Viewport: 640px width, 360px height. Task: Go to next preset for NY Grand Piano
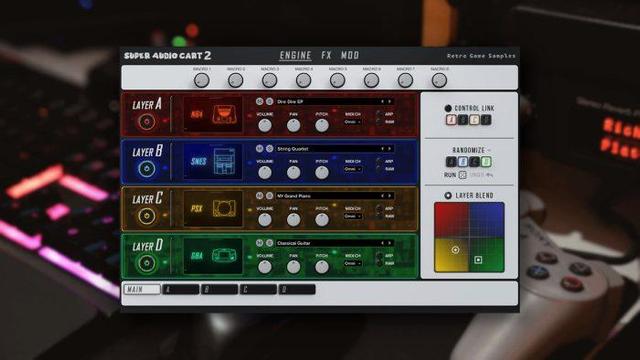coord(389,196)
